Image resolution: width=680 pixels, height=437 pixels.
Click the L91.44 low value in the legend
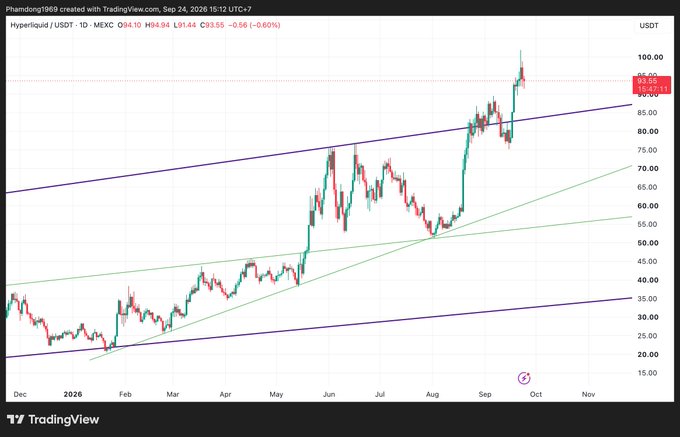[x=185, y=26]
